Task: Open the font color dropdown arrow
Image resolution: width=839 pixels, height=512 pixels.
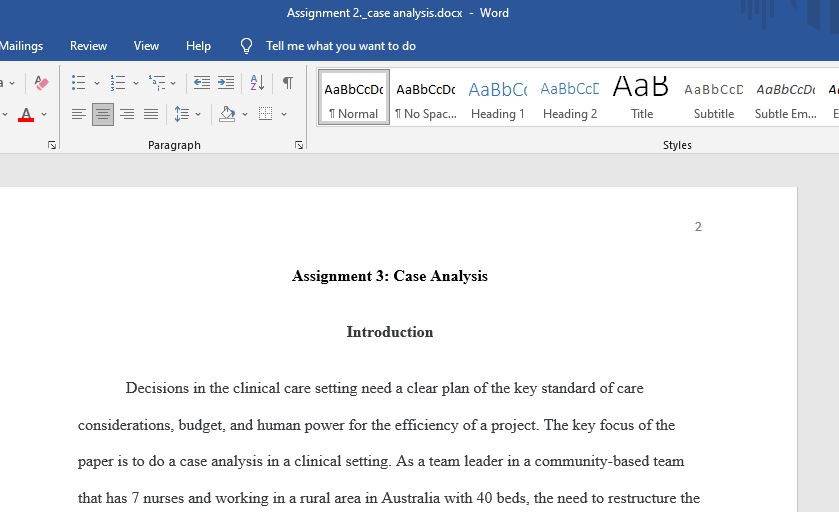Action: tap(44, 114)
